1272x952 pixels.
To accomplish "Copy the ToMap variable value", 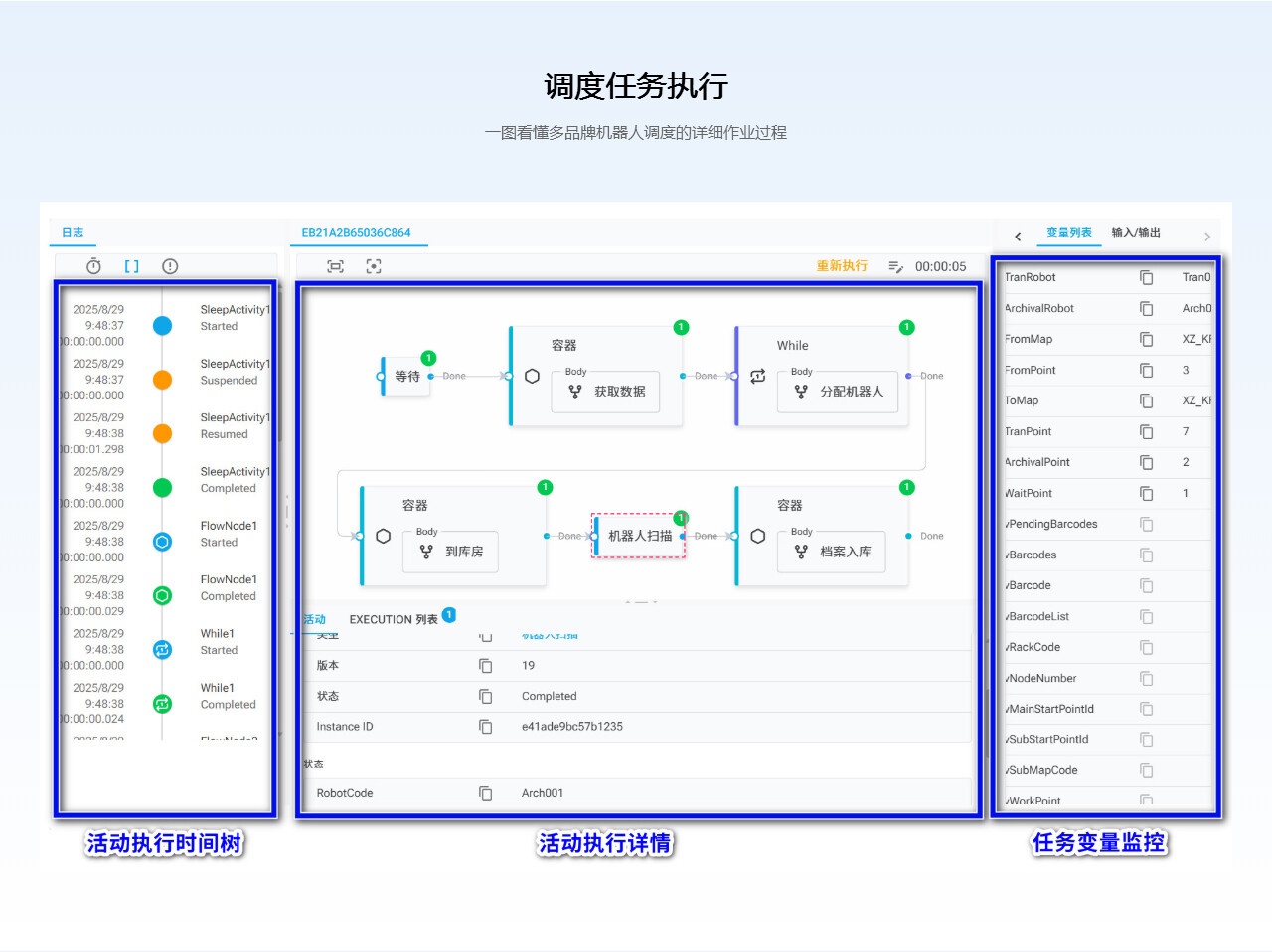I will pyautogui.click(x=1146, y=400).
